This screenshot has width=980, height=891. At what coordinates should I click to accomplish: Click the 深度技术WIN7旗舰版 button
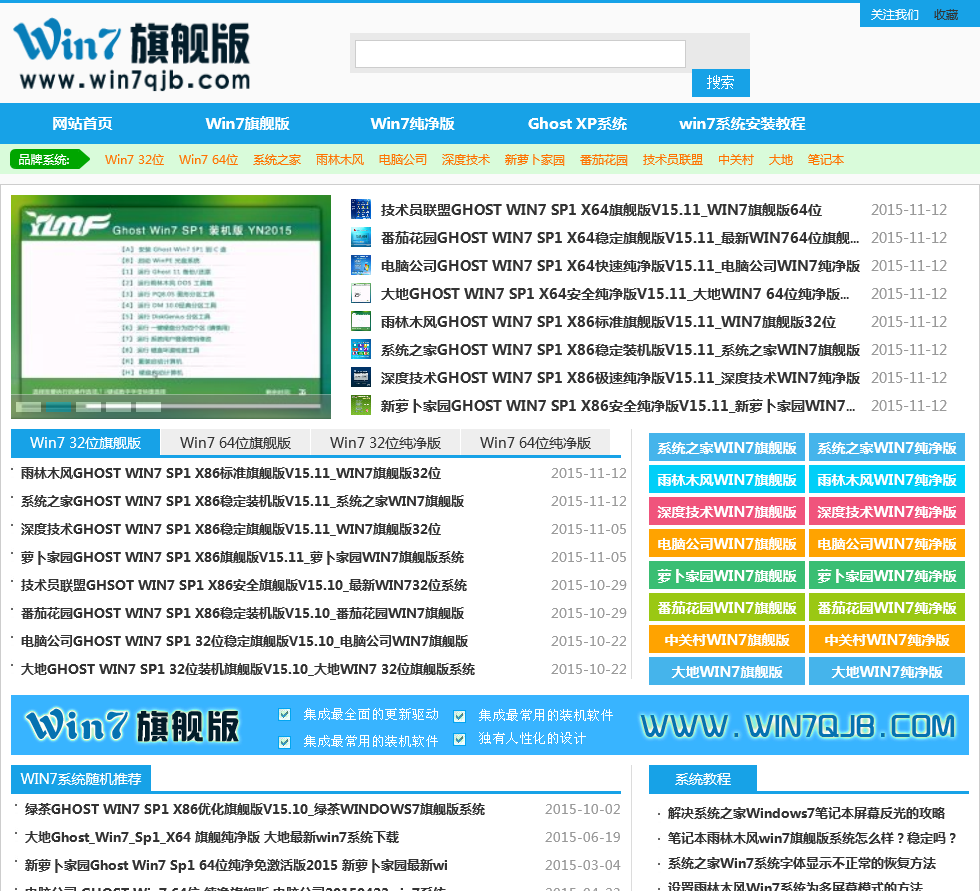coord(726,512)
